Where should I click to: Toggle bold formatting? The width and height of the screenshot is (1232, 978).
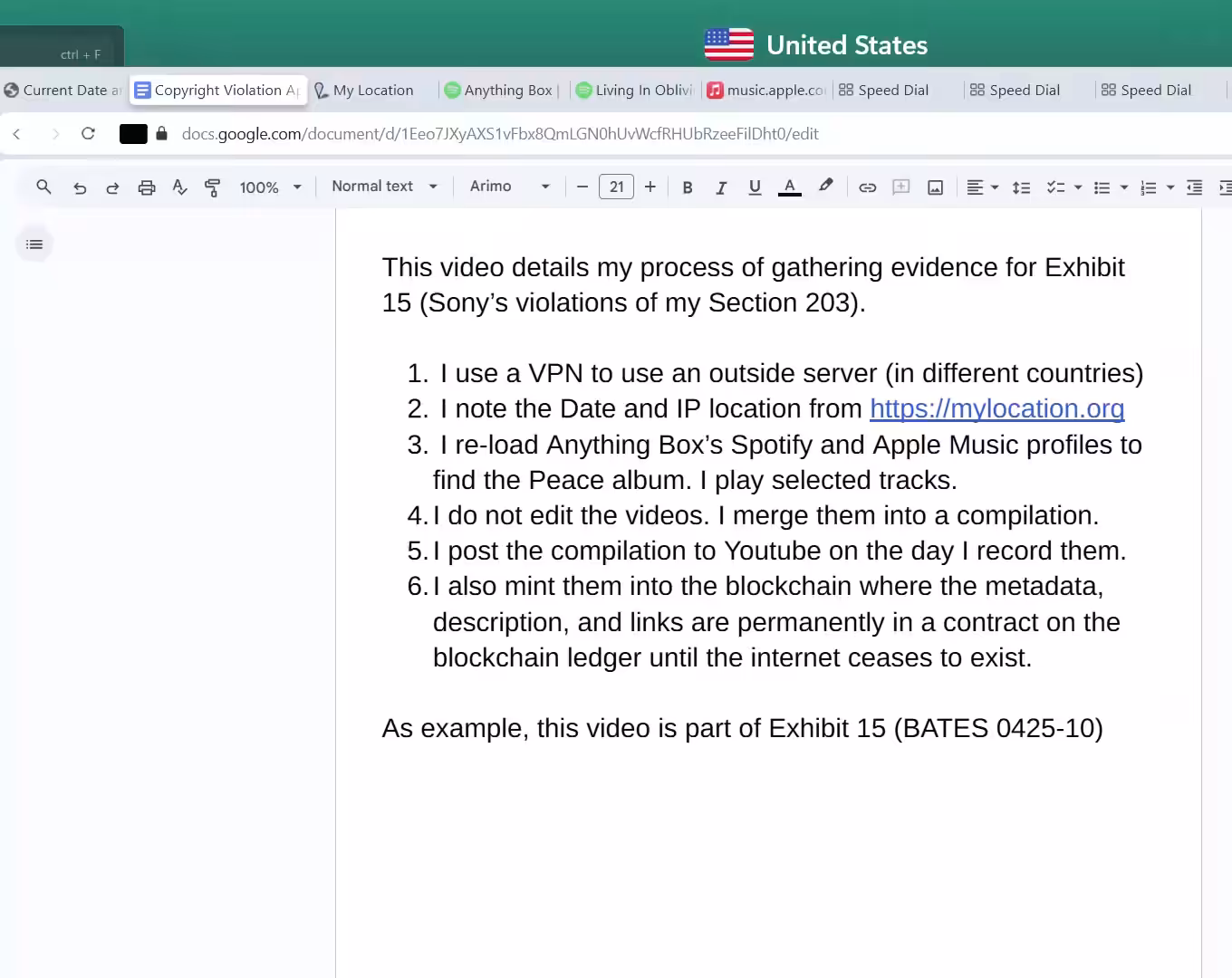point(688,187)
